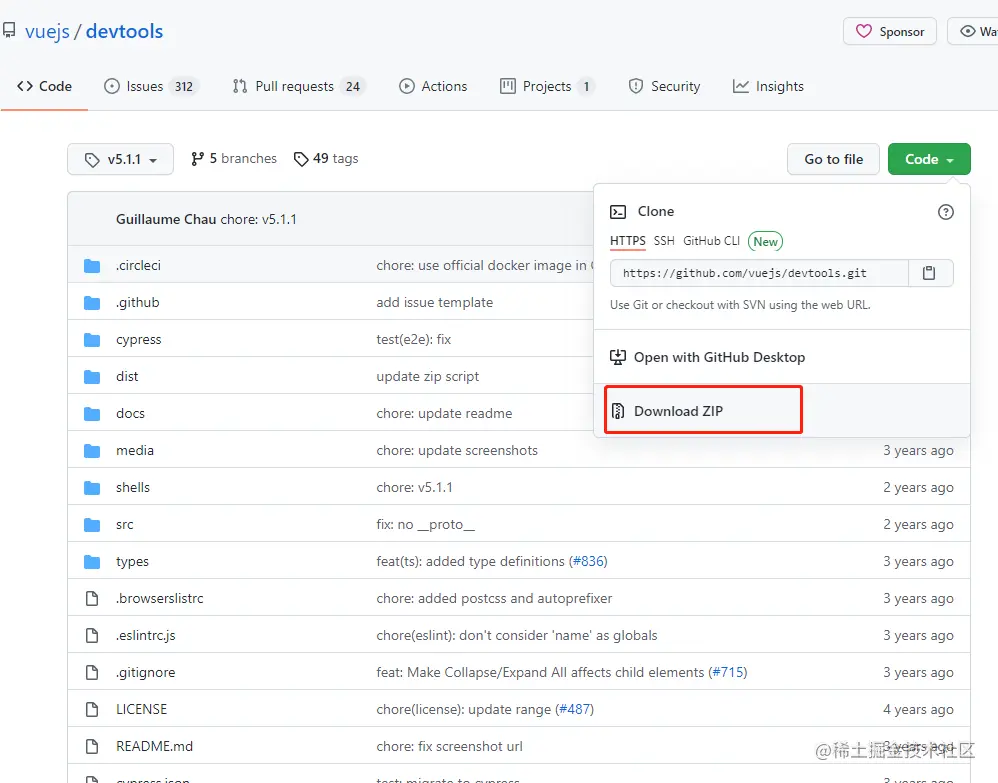The width and height of the screenshot is (998, 783).
Task: Click the zip file icon beside Download ZIP
Action: [618, 411]
